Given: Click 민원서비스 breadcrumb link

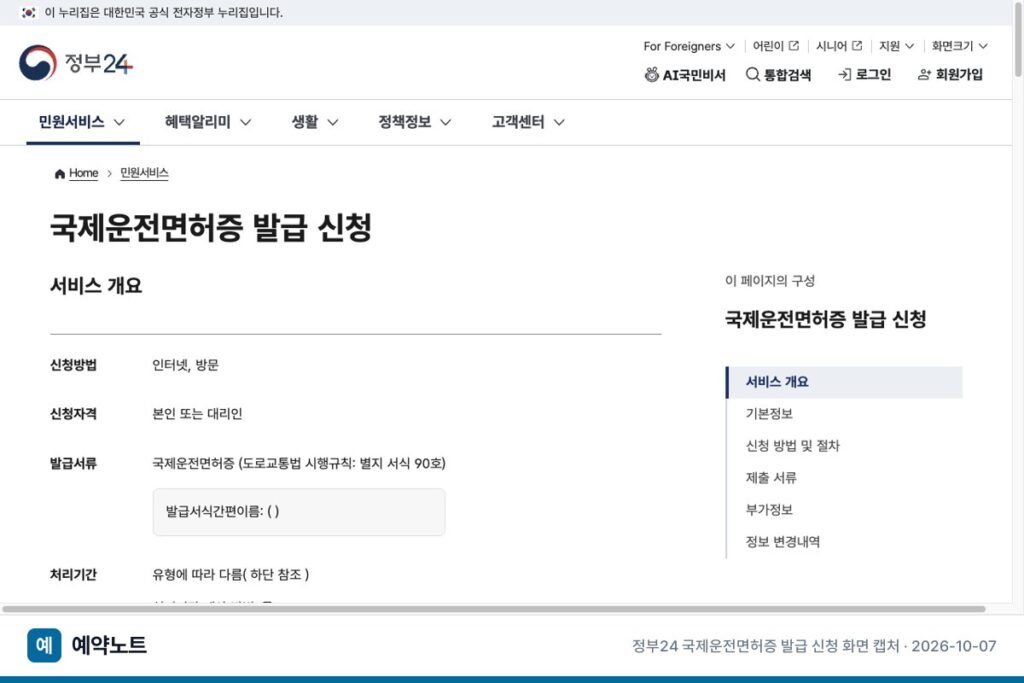Looking at the screenshot, I should pos(144,173).
